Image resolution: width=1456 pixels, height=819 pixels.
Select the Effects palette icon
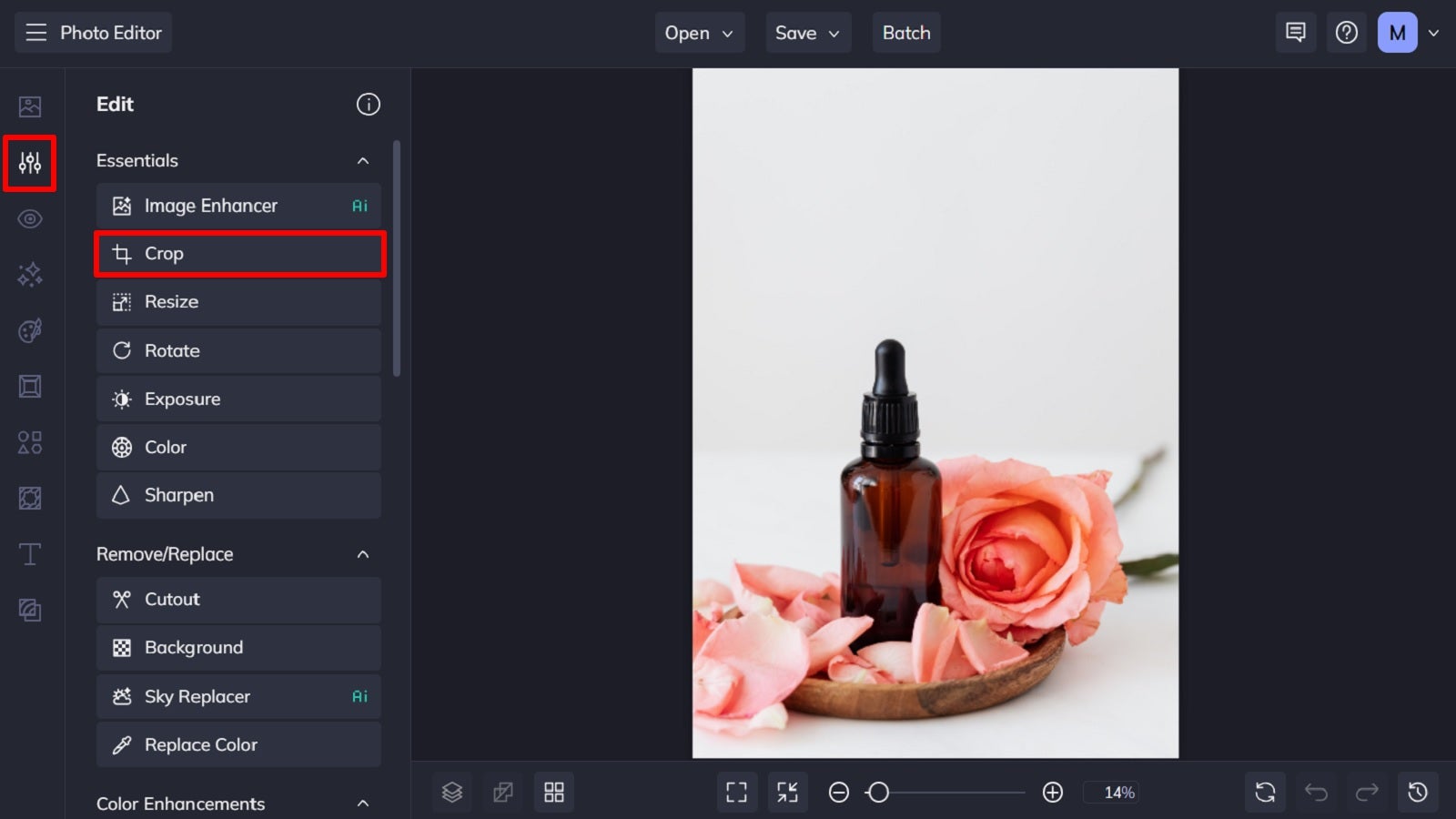coord(30,330)
